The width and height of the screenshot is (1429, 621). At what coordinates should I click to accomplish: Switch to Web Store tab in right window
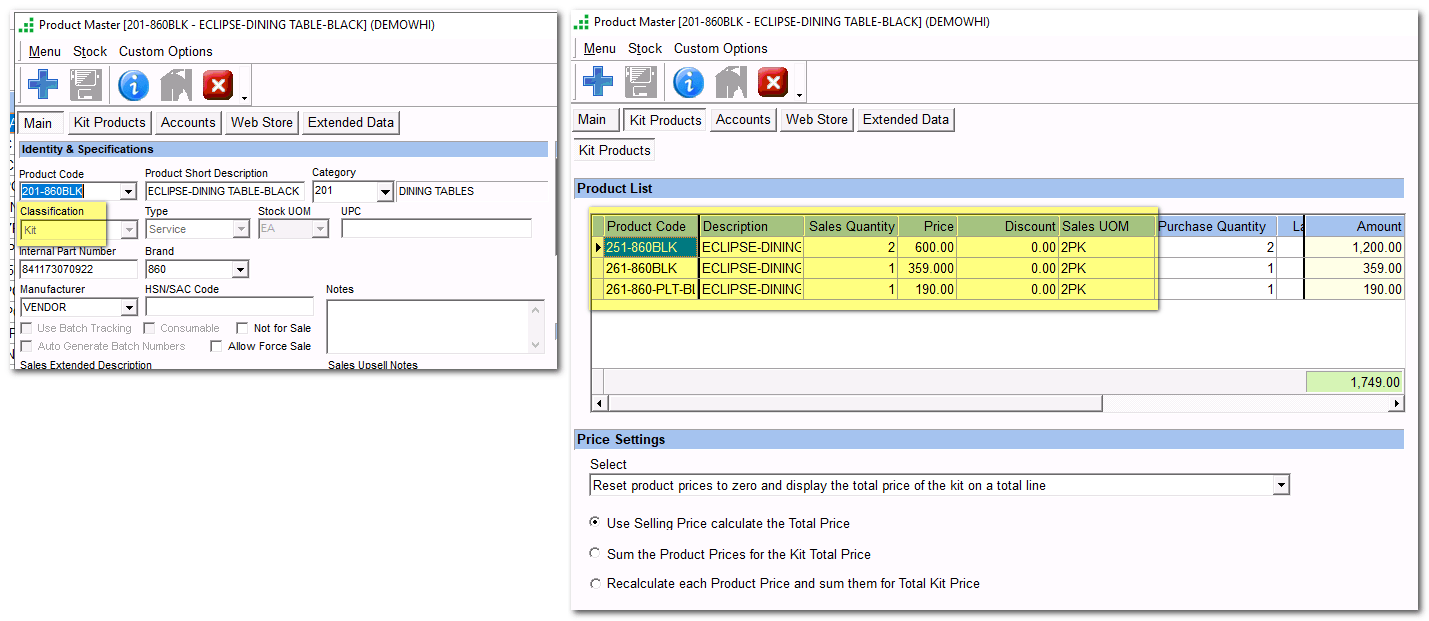(817, 119)
